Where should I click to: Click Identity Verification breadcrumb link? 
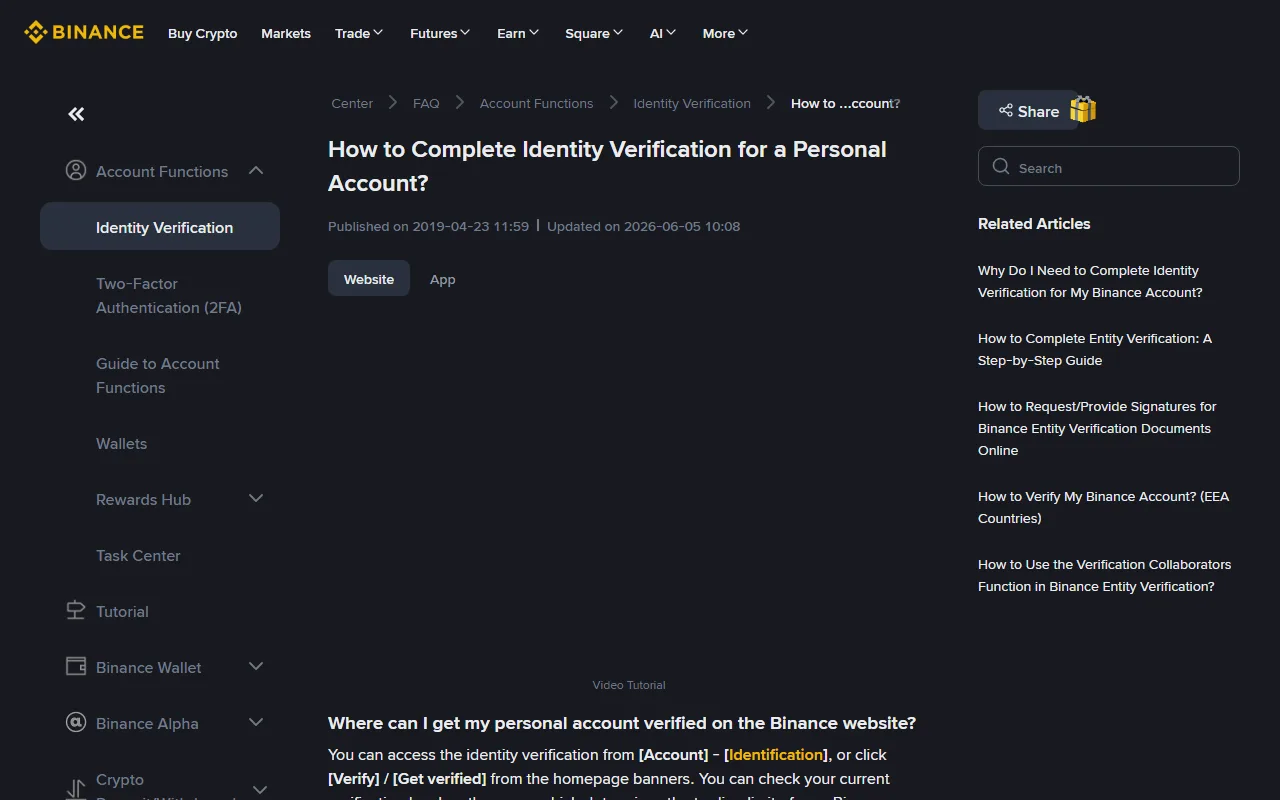tap(692, 103)
